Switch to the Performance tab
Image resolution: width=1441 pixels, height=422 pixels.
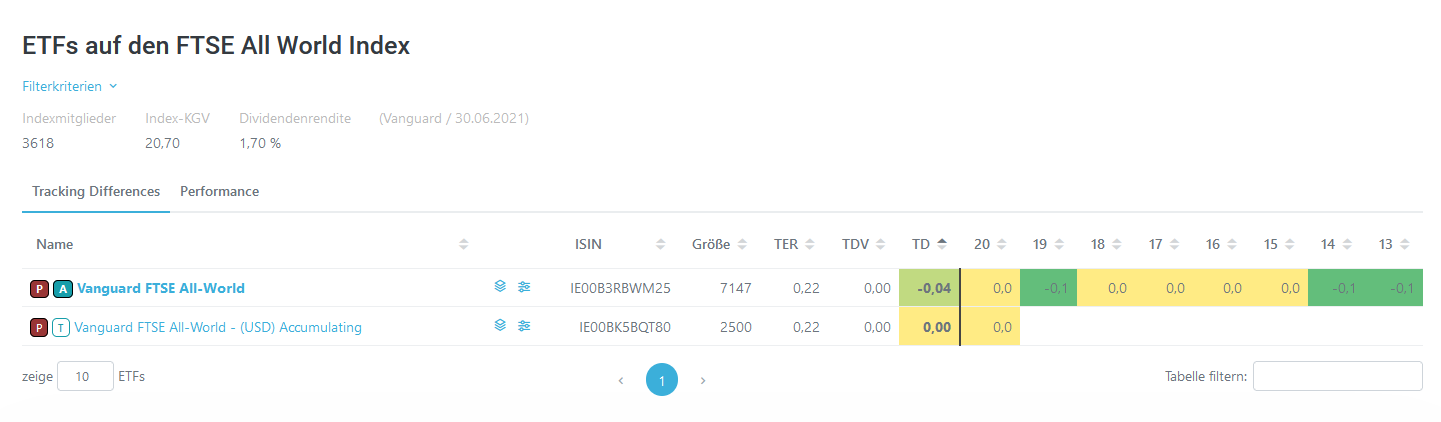219,191
